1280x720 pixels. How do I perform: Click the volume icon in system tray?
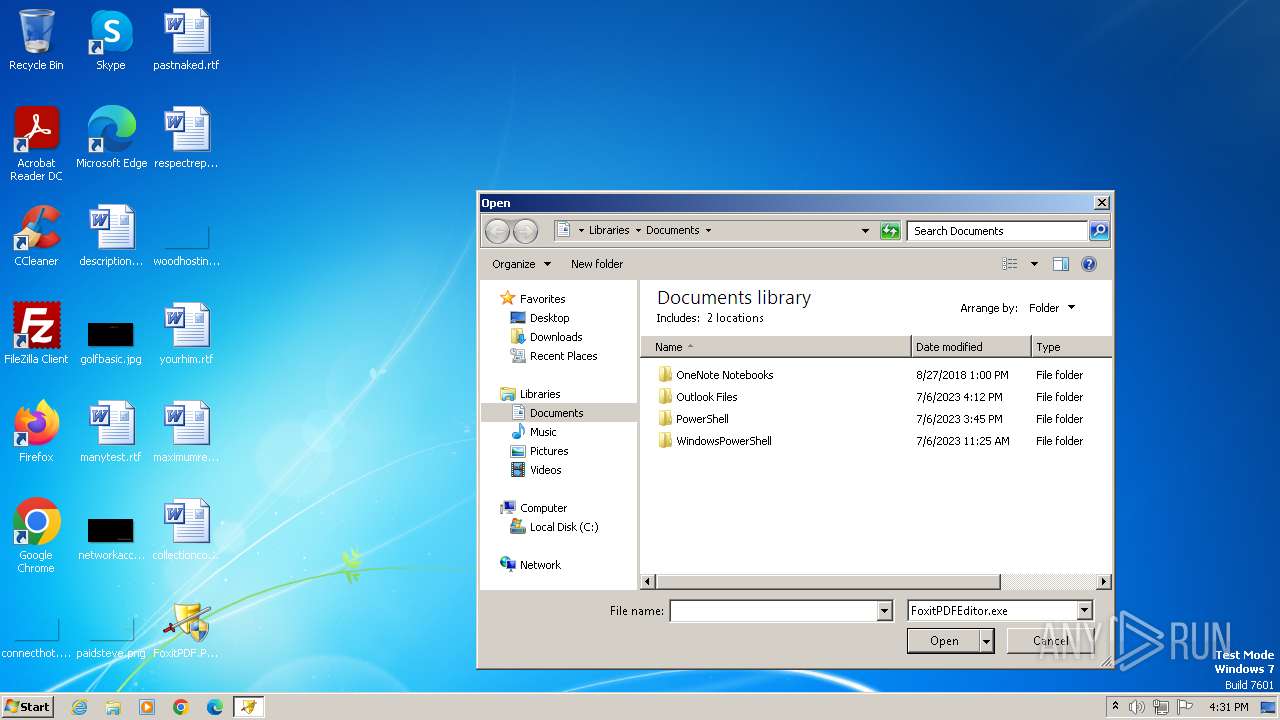click(1137, 707)
